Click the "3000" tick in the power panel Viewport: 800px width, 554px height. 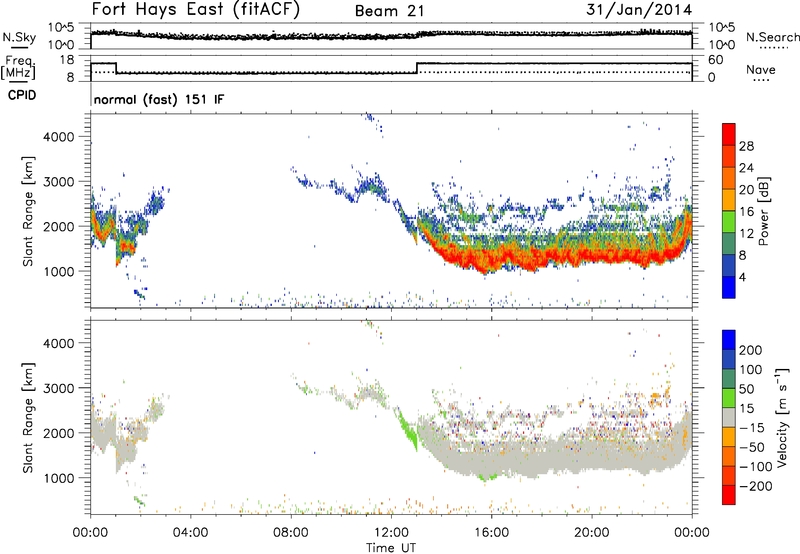(59, 182)
